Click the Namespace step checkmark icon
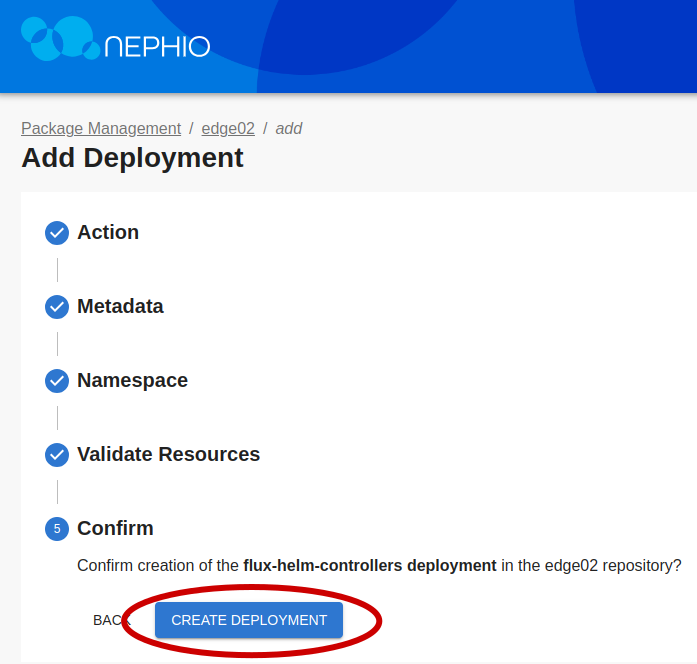The width and height of the screenshot is (697, 664). click(57, 381)
